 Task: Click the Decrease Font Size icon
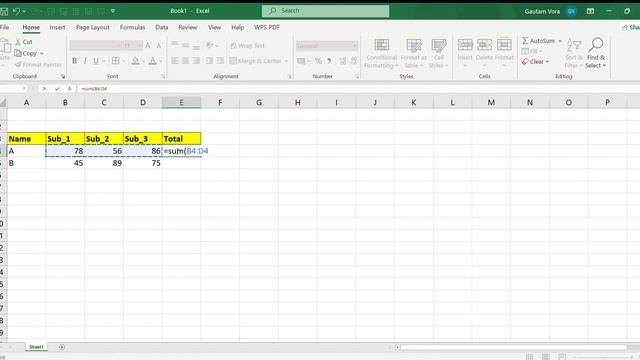(x=159, y=45)
